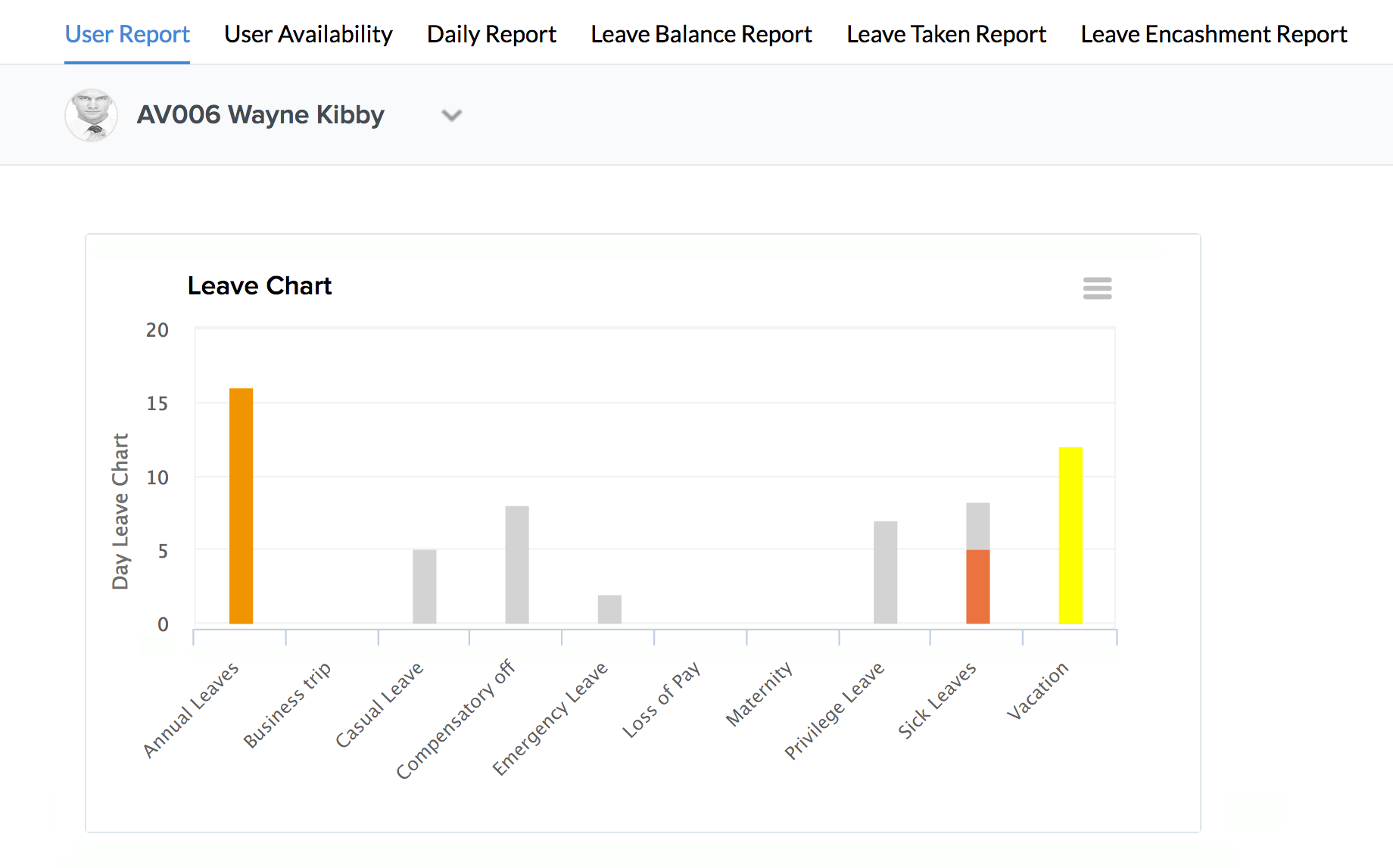Expand the employee selector chevron
This screenshot has width=1393, height=868.
tap(451, 116)
